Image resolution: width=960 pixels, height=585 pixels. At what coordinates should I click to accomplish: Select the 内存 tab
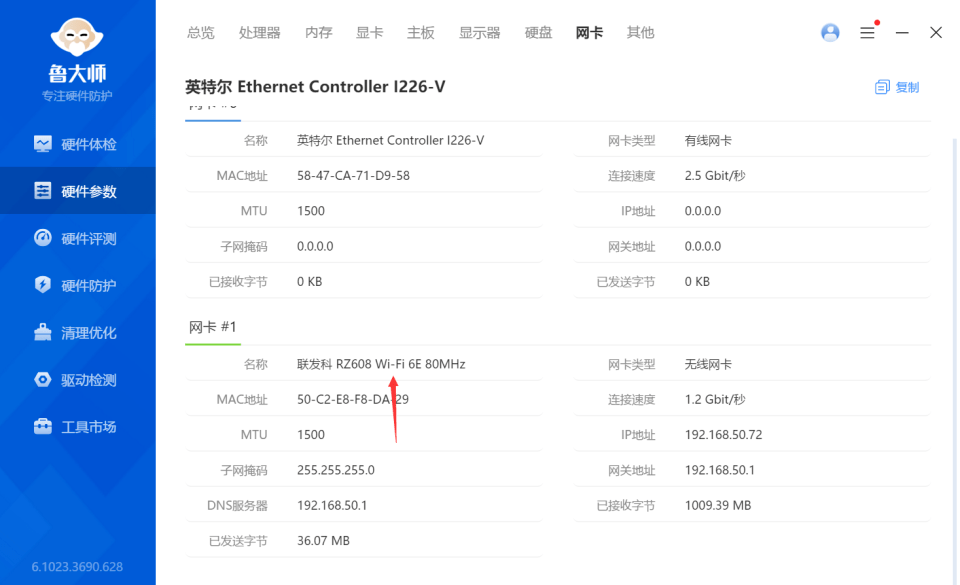(x=318, y=32)
